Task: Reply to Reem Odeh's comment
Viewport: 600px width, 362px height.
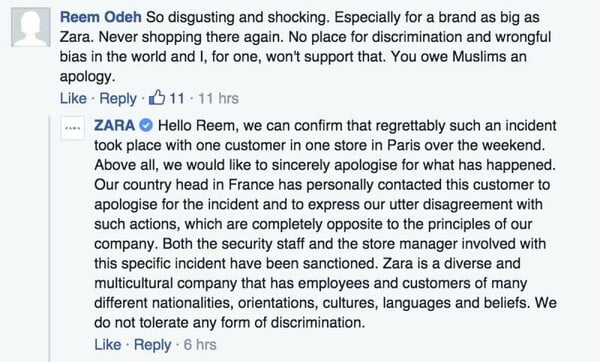Action: (x=118, y=99)
